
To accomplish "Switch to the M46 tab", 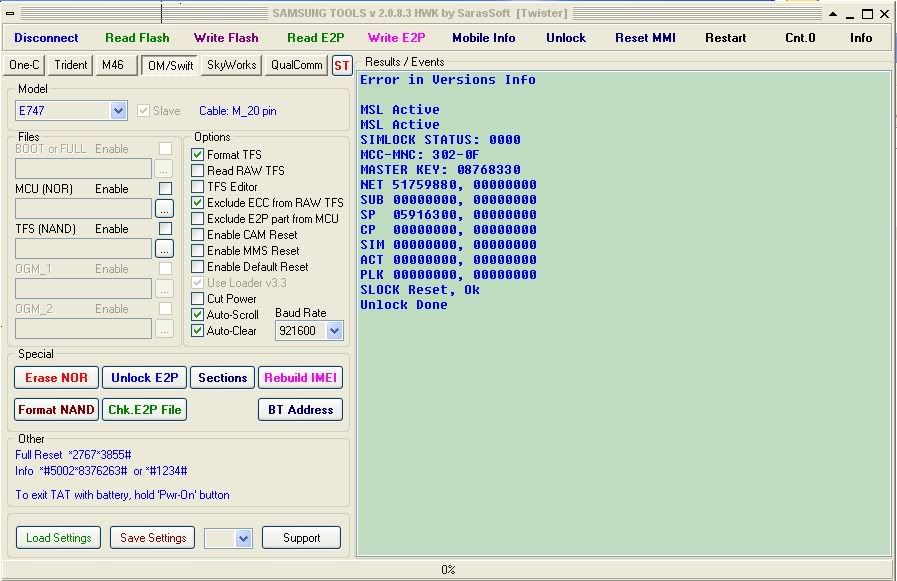I will click(116, 65).
